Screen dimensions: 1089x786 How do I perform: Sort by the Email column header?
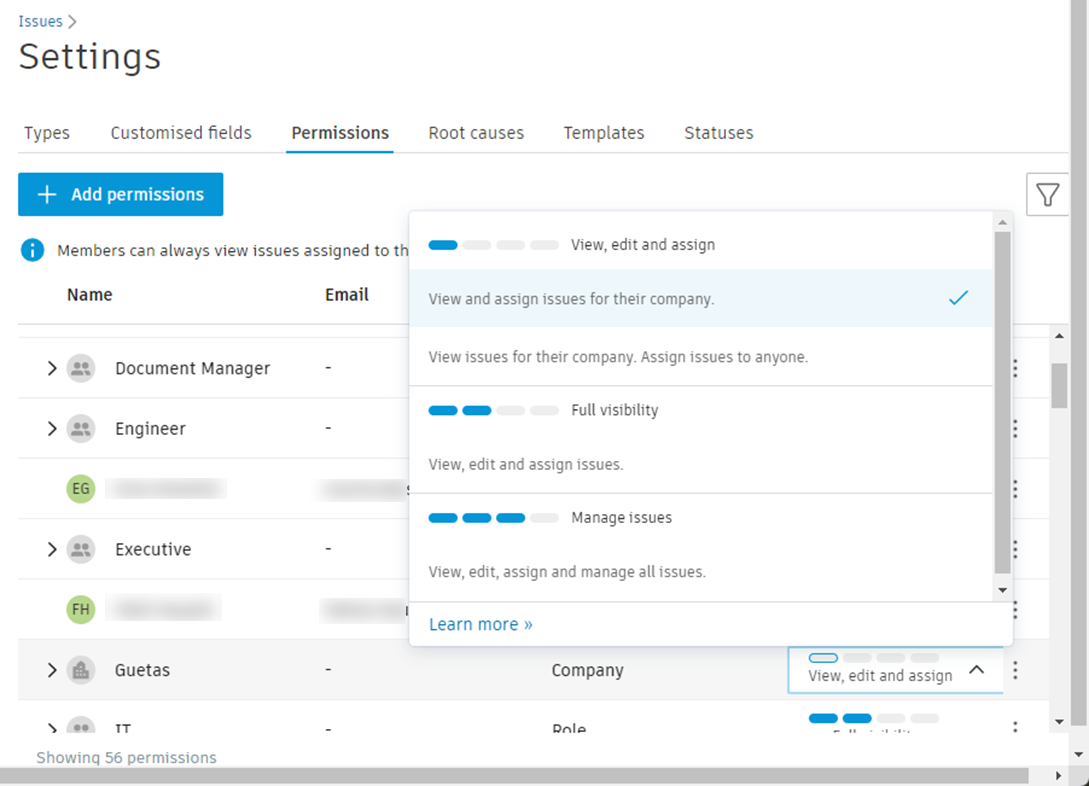coord(347,294)
